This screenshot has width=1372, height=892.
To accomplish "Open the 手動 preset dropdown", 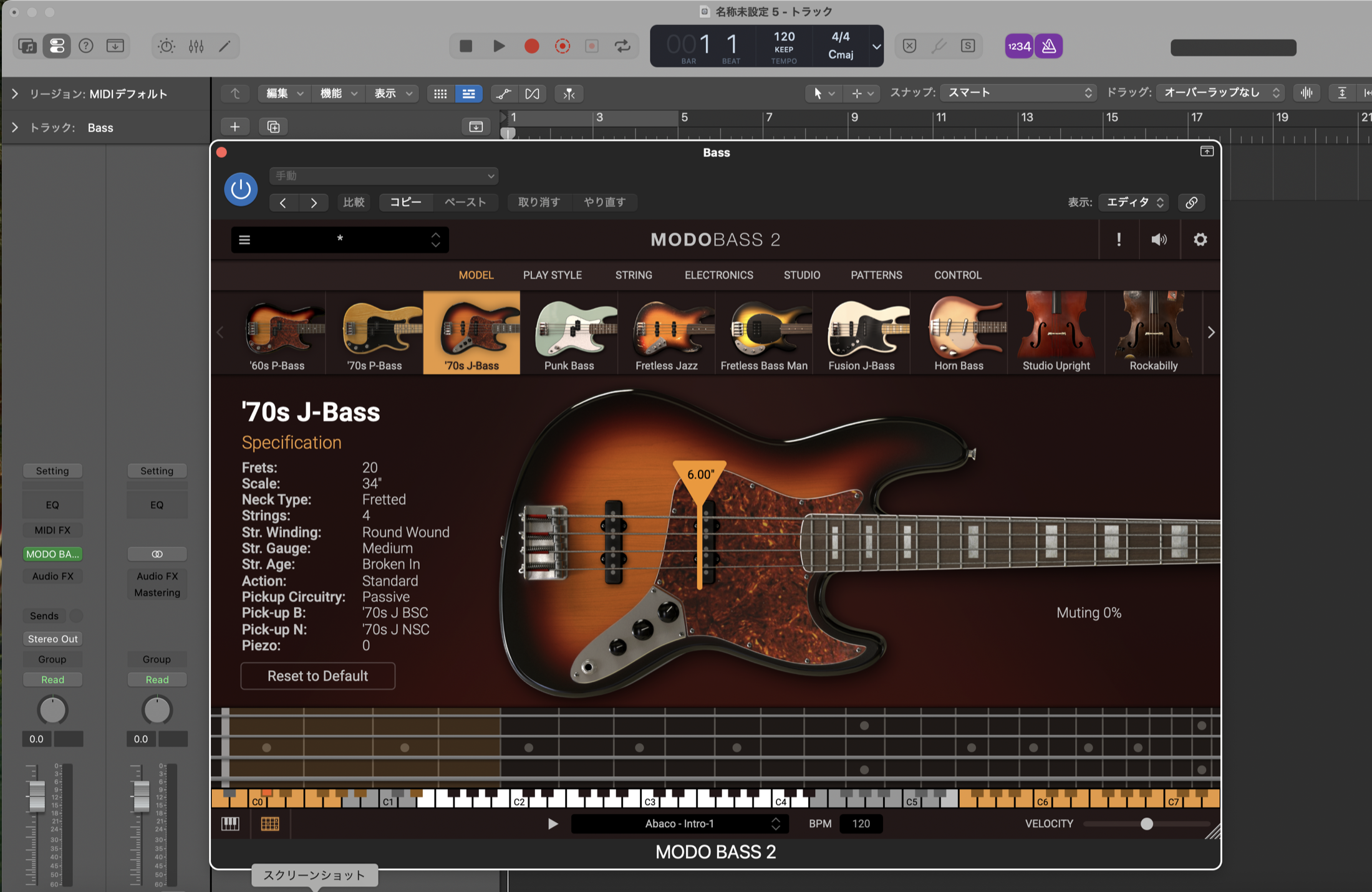I will tap(384, 176).
